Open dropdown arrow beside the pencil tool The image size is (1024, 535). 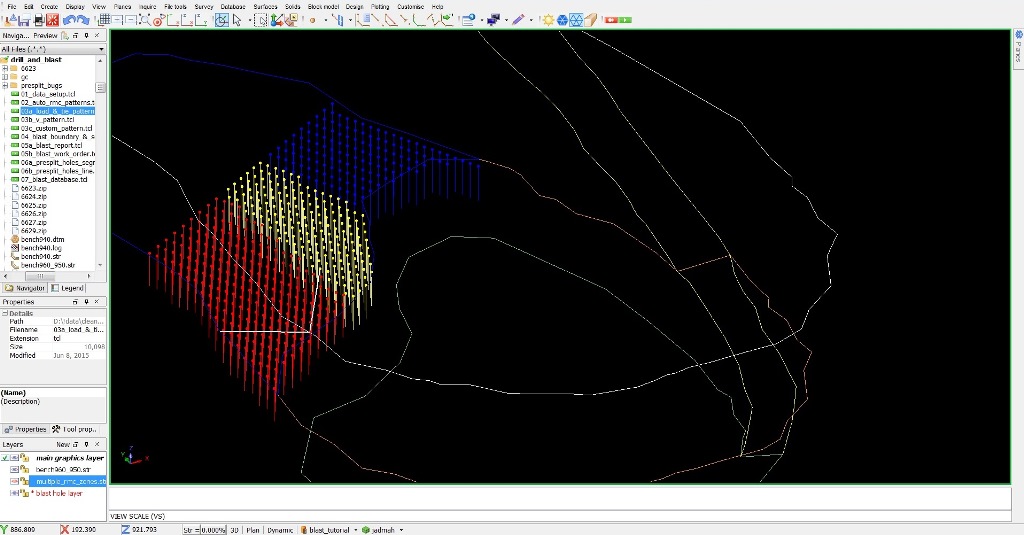pos(530,20)
